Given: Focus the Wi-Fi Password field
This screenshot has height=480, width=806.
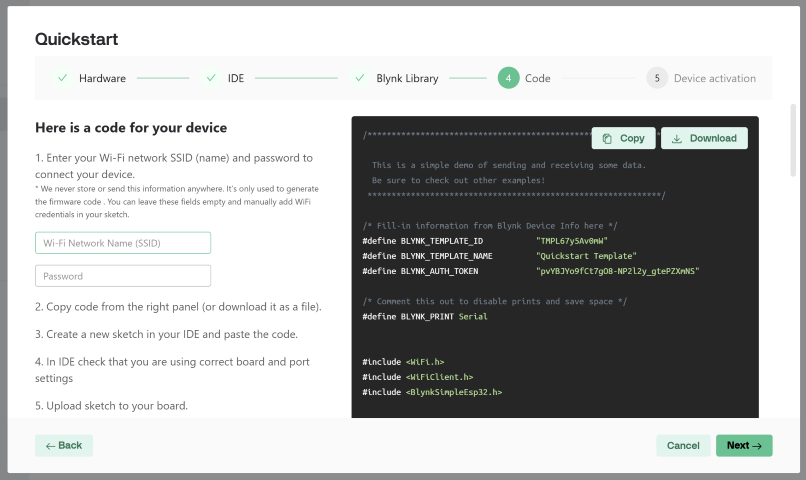Looking at the screenshot, I should point(123,276).
